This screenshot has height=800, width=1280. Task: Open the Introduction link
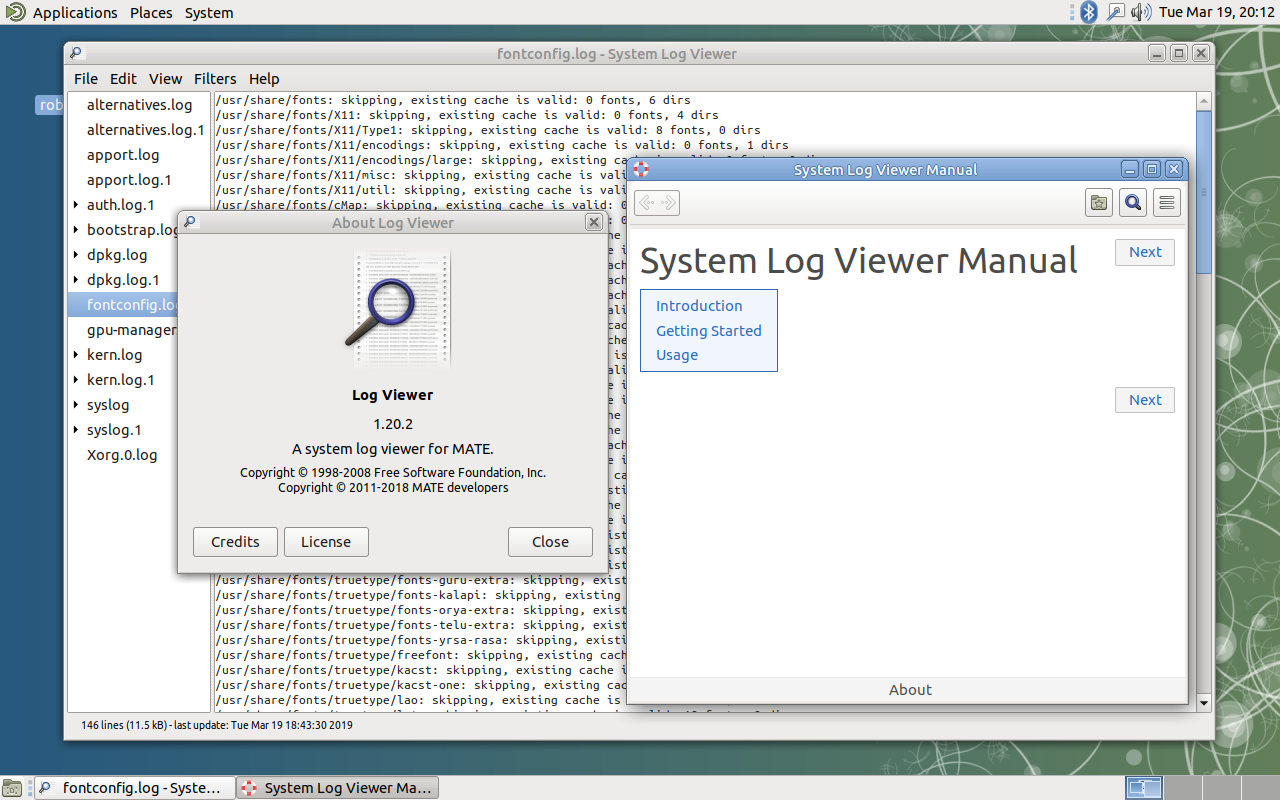[699, 306]
